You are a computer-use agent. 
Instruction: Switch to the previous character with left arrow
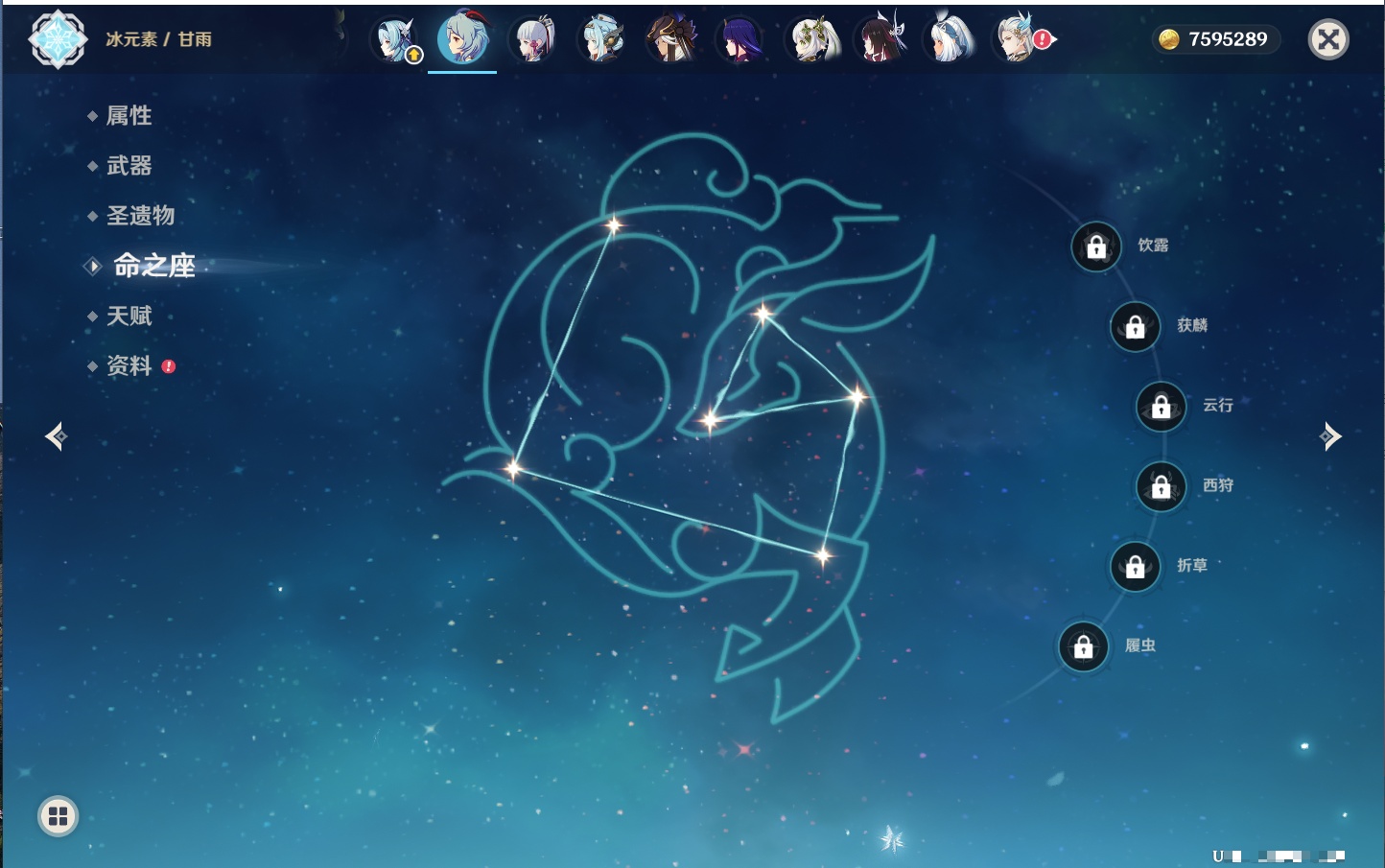[x=56, y=436]
